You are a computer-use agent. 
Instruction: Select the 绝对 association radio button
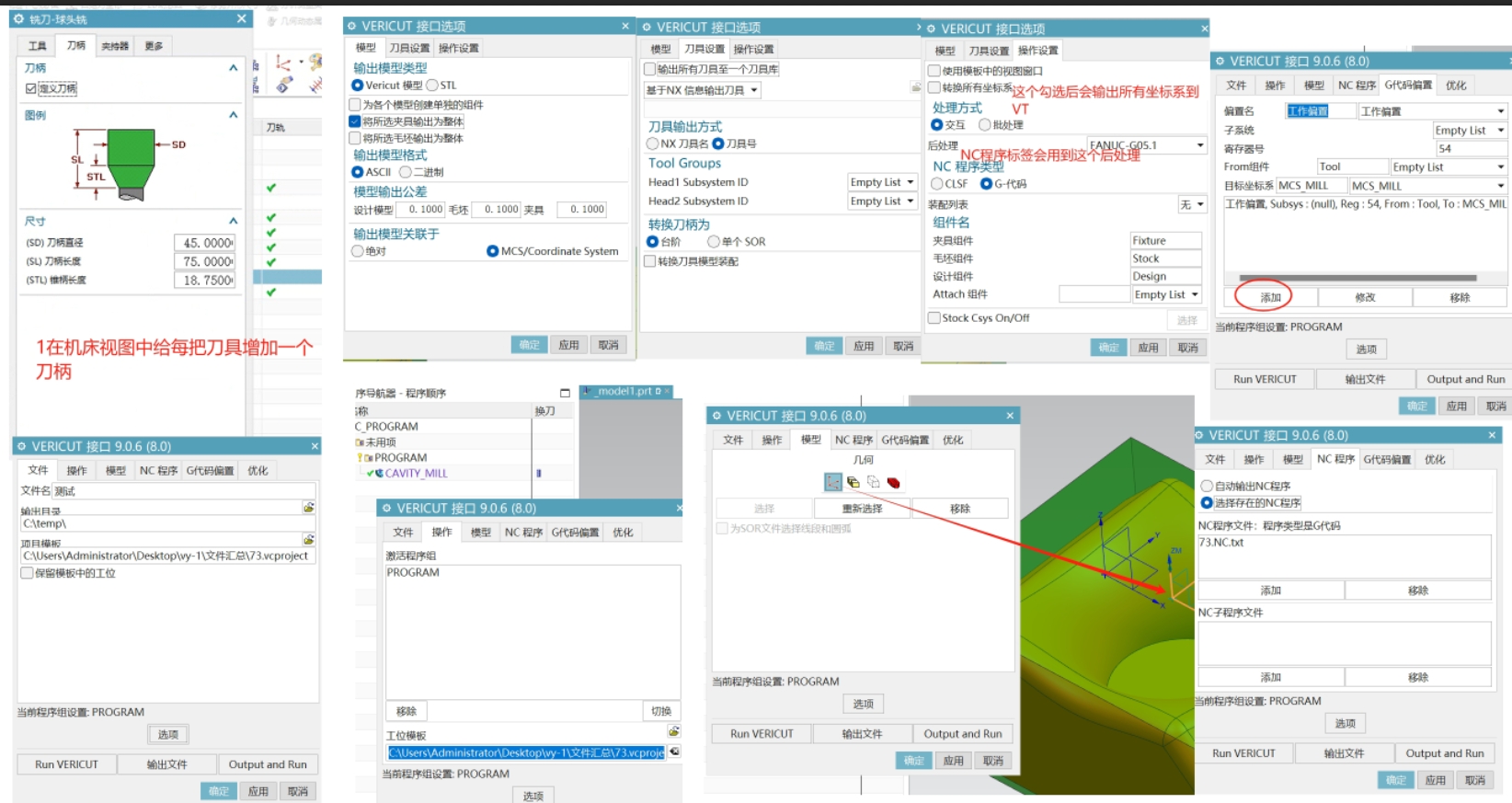tap(358, 251)
